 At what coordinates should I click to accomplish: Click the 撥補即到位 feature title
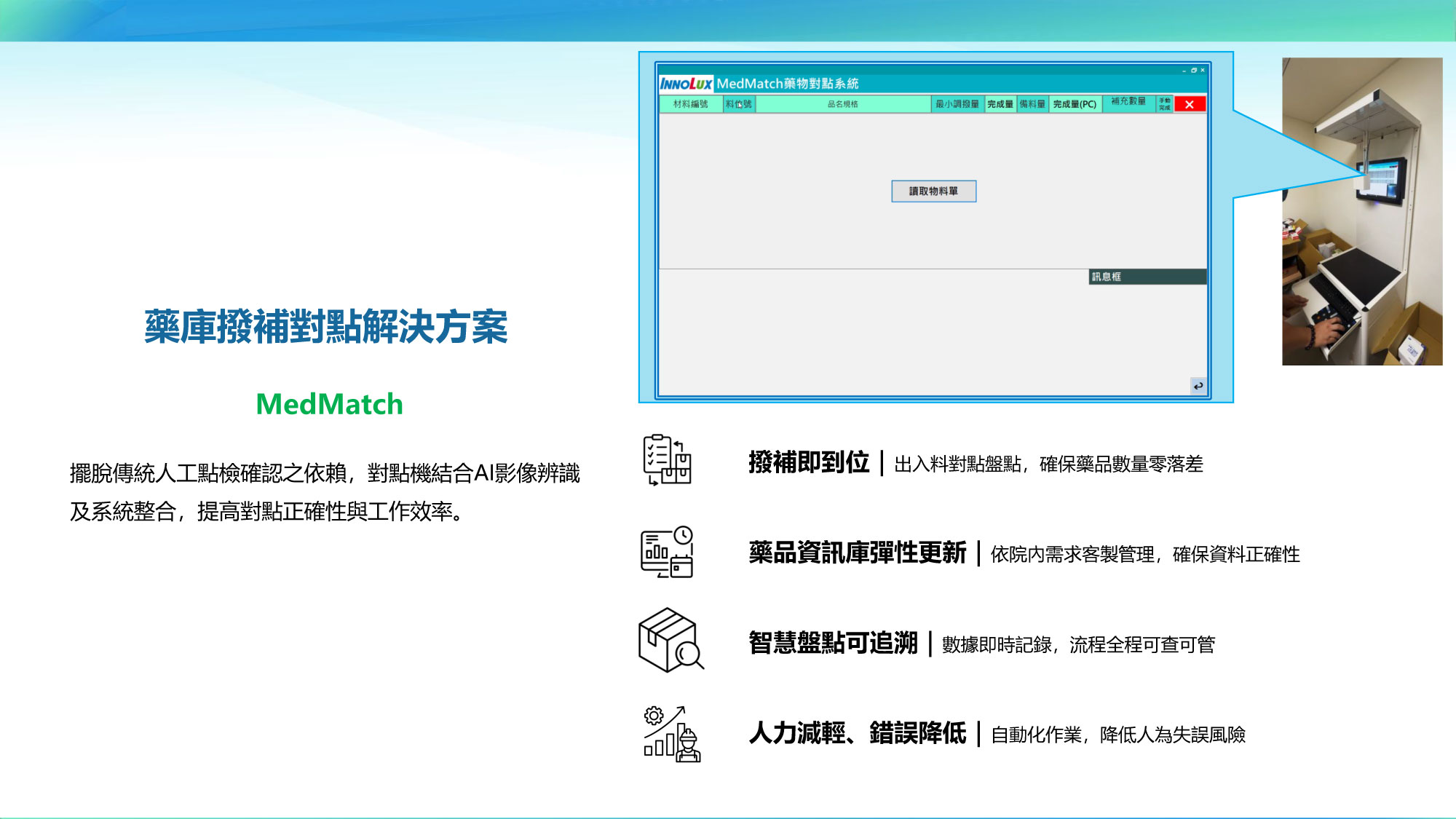pos(809,462)
